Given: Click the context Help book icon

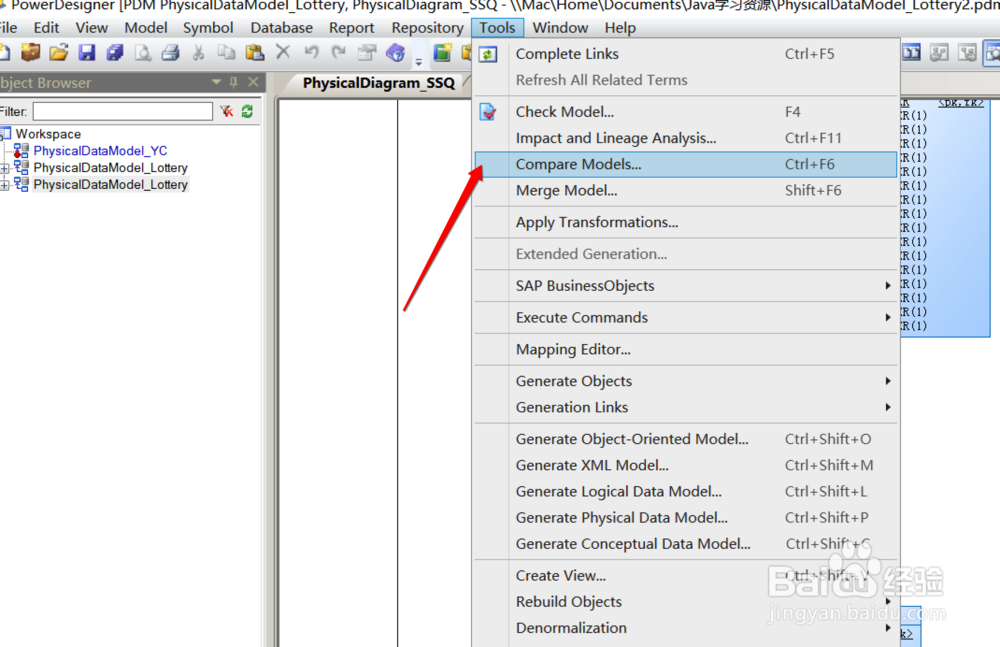Looking at the screenshot, I should 395,52.
